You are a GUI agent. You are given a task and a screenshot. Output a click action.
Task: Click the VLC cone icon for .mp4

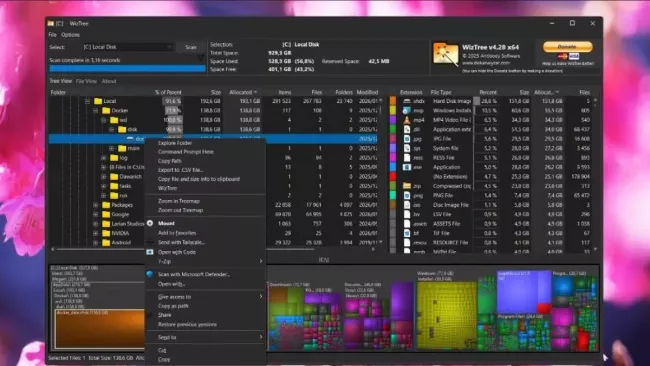tap(407, 120)
